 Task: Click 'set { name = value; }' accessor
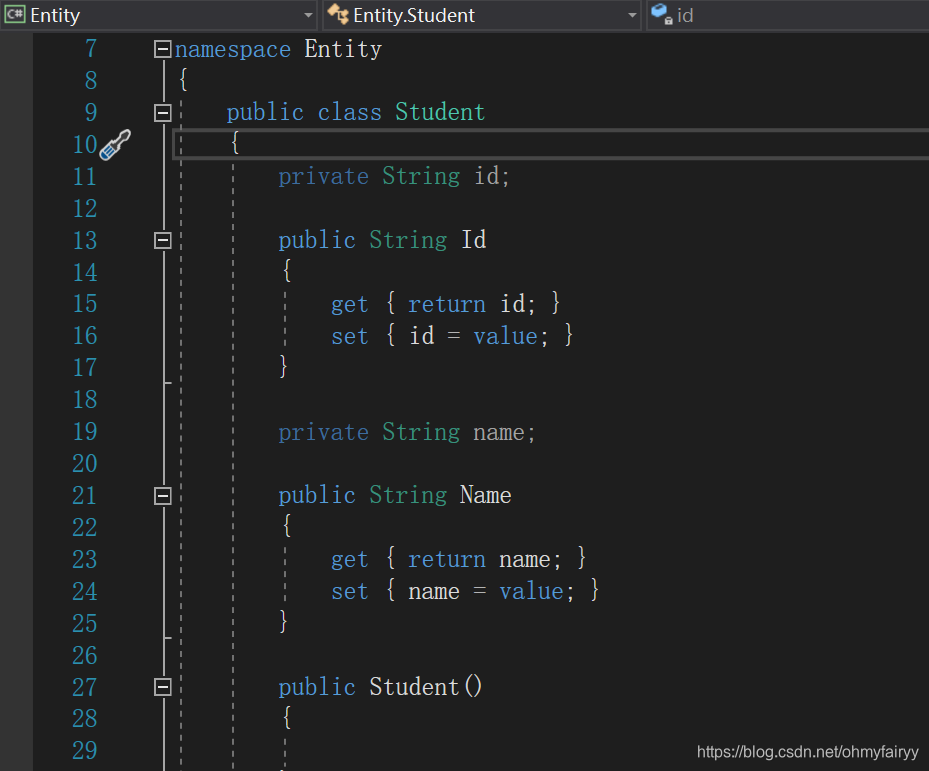pyautogui.click(x=465, y=591)
